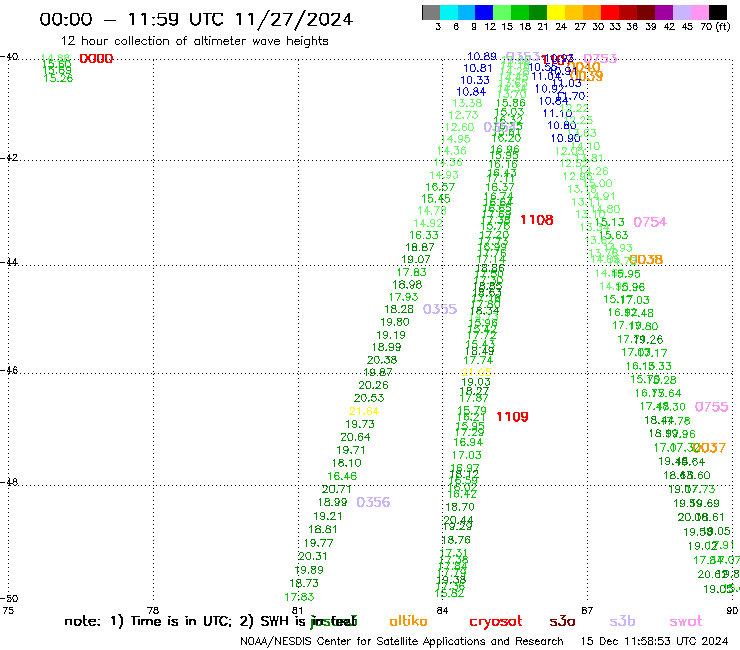Click the '15 Dec 11:58:53 UTC 2024' timestamp

coord(654,642)
